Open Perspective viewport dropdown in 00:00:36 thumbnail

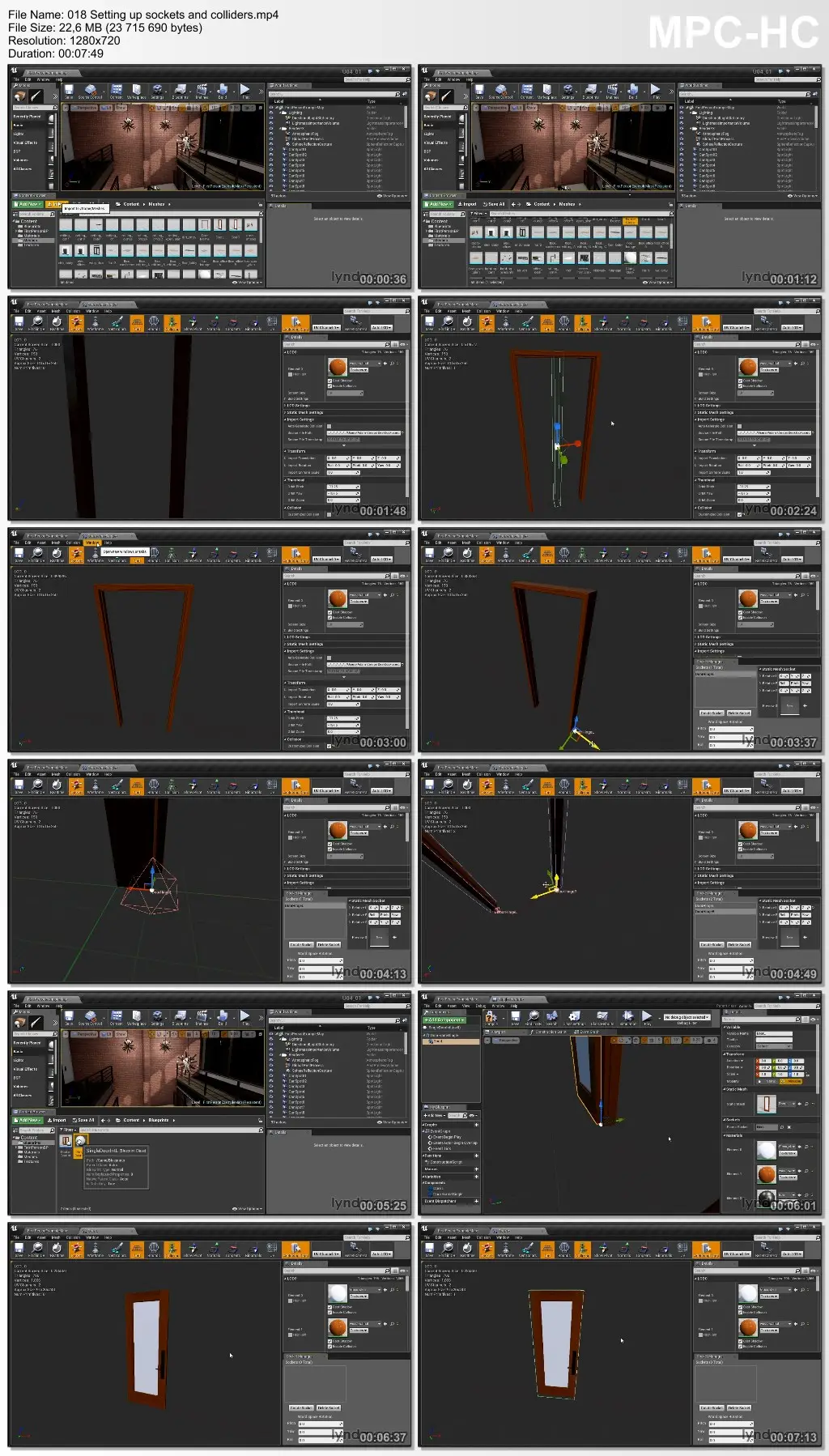[x=84, y=108]
